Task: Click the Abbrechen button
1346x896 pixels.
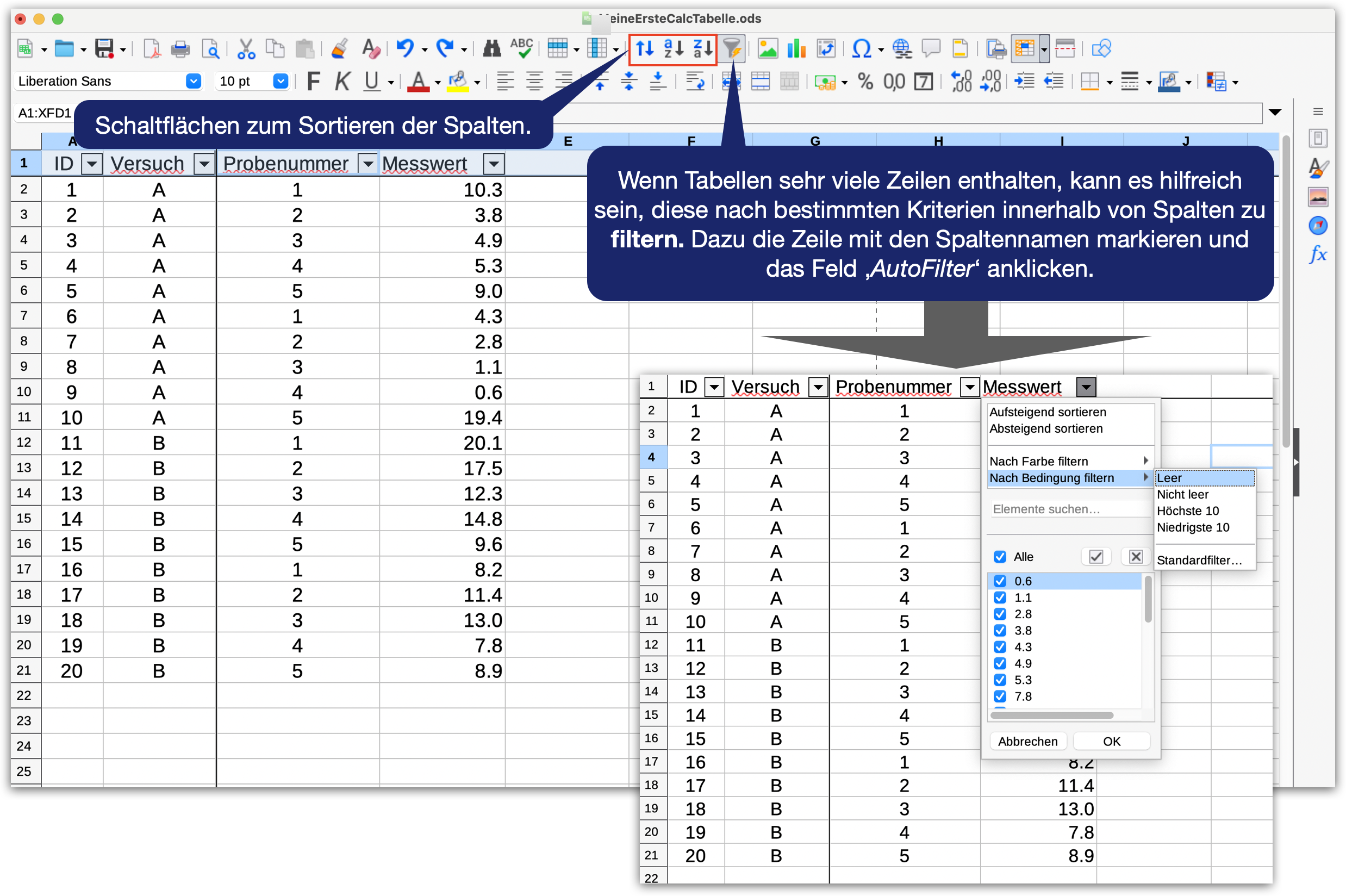Action: 1027,741
